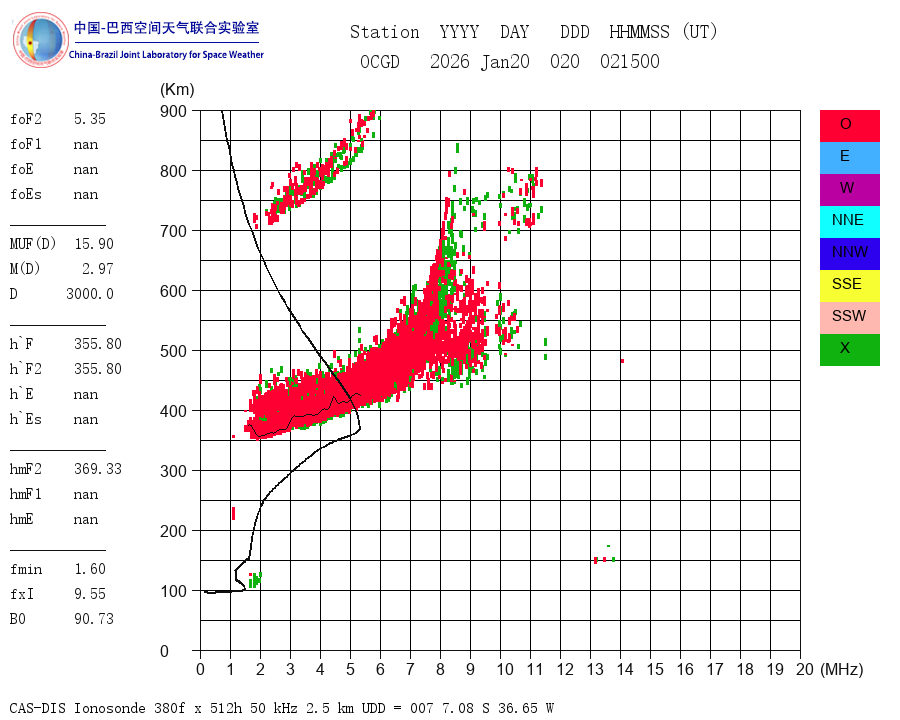The width and height of the screenshot is (900, 720).
Task: Select the MUF(D) value 15.90
Action: click(x=94, y=244)
